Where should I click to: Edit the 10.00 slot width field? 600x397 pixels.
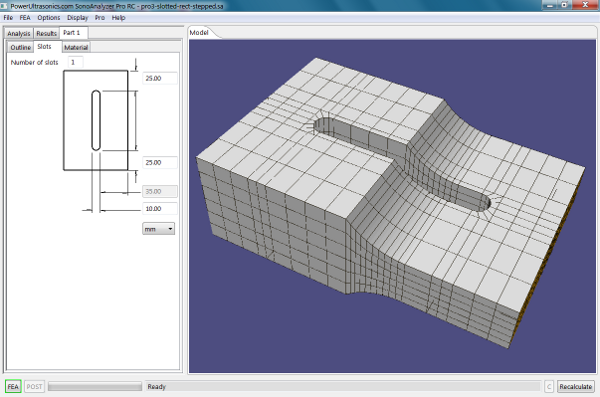(x=160, y=209)
